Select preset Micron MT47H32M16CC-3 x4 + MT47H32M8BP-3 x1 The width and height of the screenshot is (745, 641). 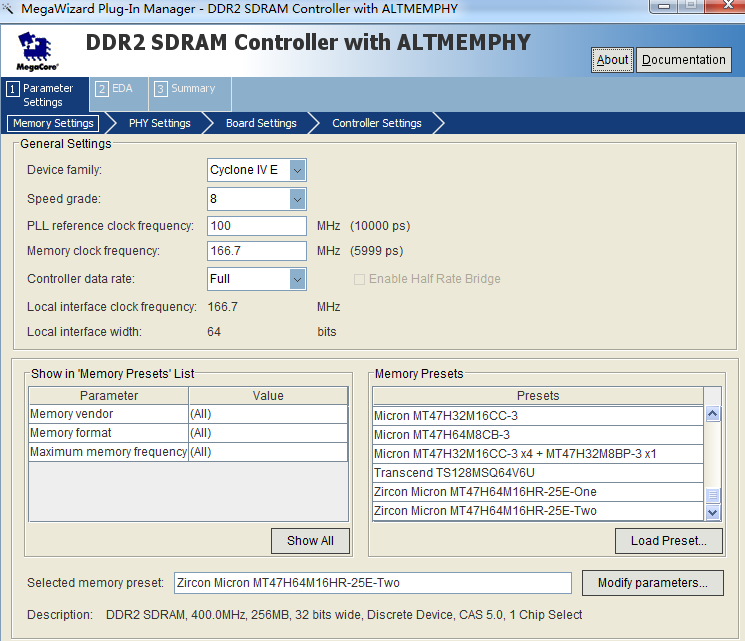pyautogui.click(x=538, y=454)
